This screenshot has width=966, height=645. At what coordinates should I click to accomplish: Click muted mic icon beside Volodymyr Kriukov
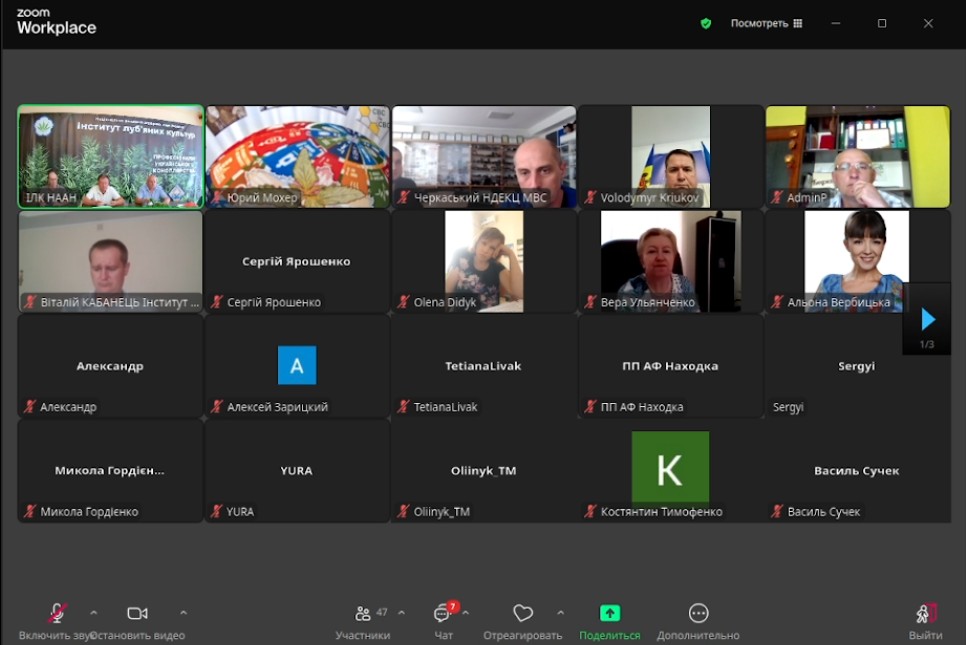point(590,198)
